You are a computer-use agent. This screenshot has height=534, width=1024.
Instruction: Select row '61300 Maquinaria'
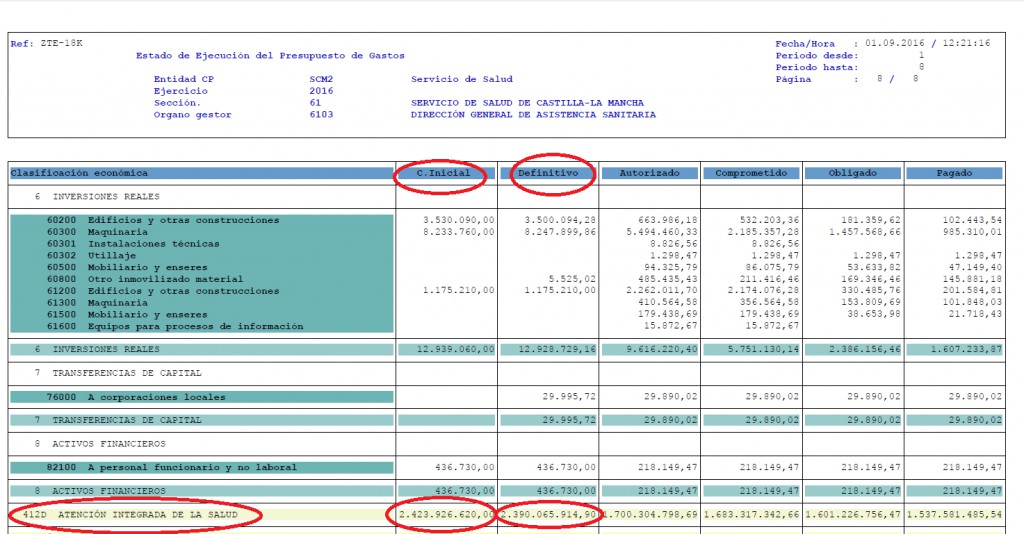pyautogui.click(x=202, y=302)
